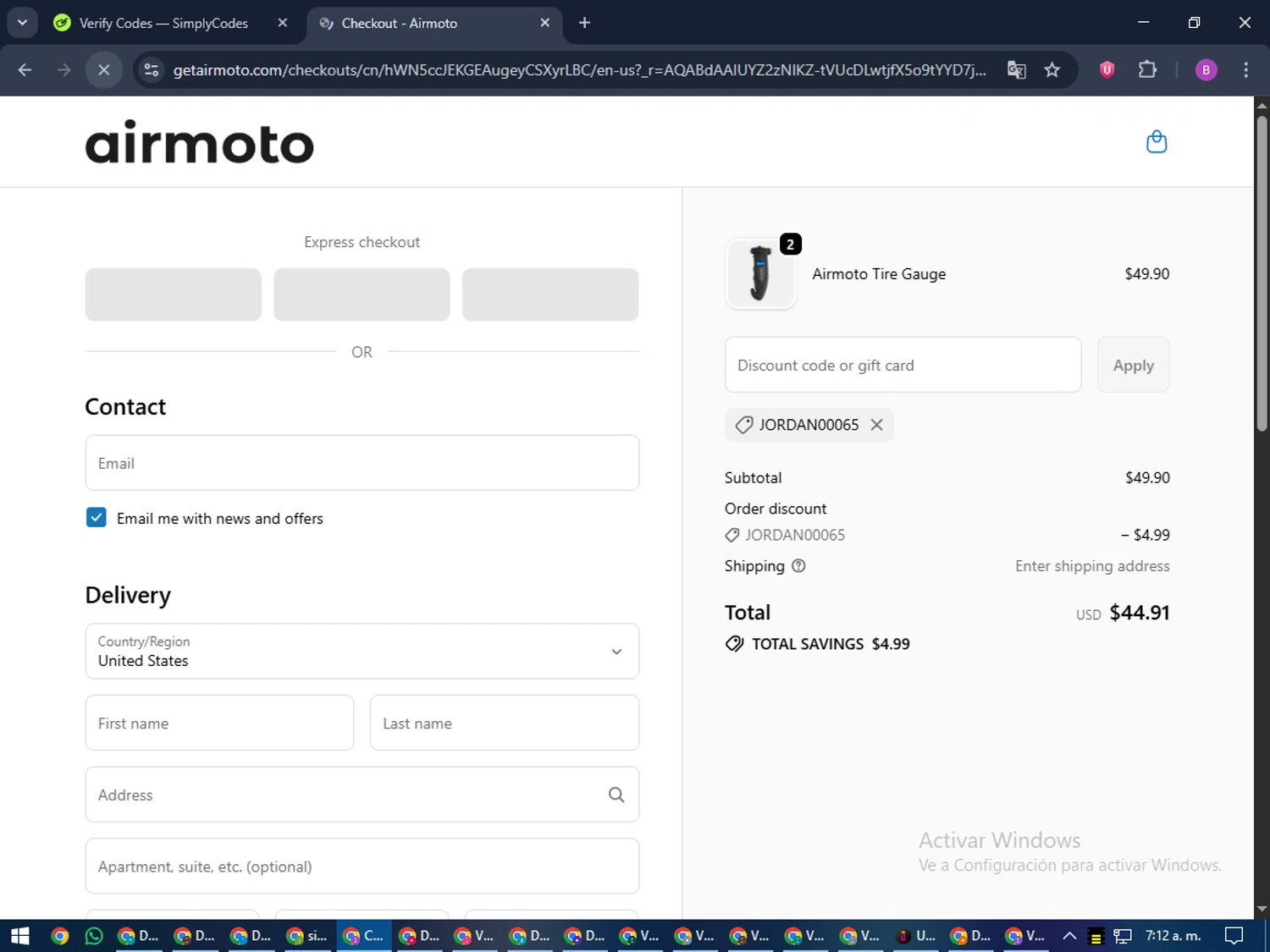
Task: Click the quantity badge '2' on product
Action: click(790, 245)
